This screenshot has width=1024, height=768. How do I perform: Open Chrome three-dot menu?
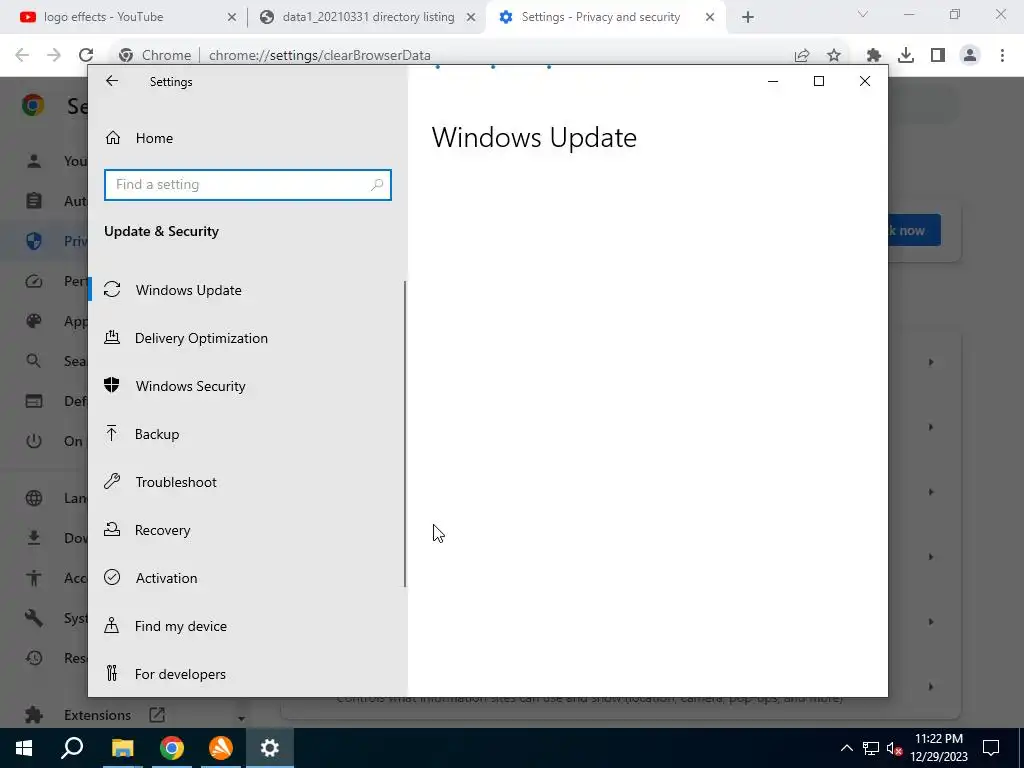[x=1002, y=56]
